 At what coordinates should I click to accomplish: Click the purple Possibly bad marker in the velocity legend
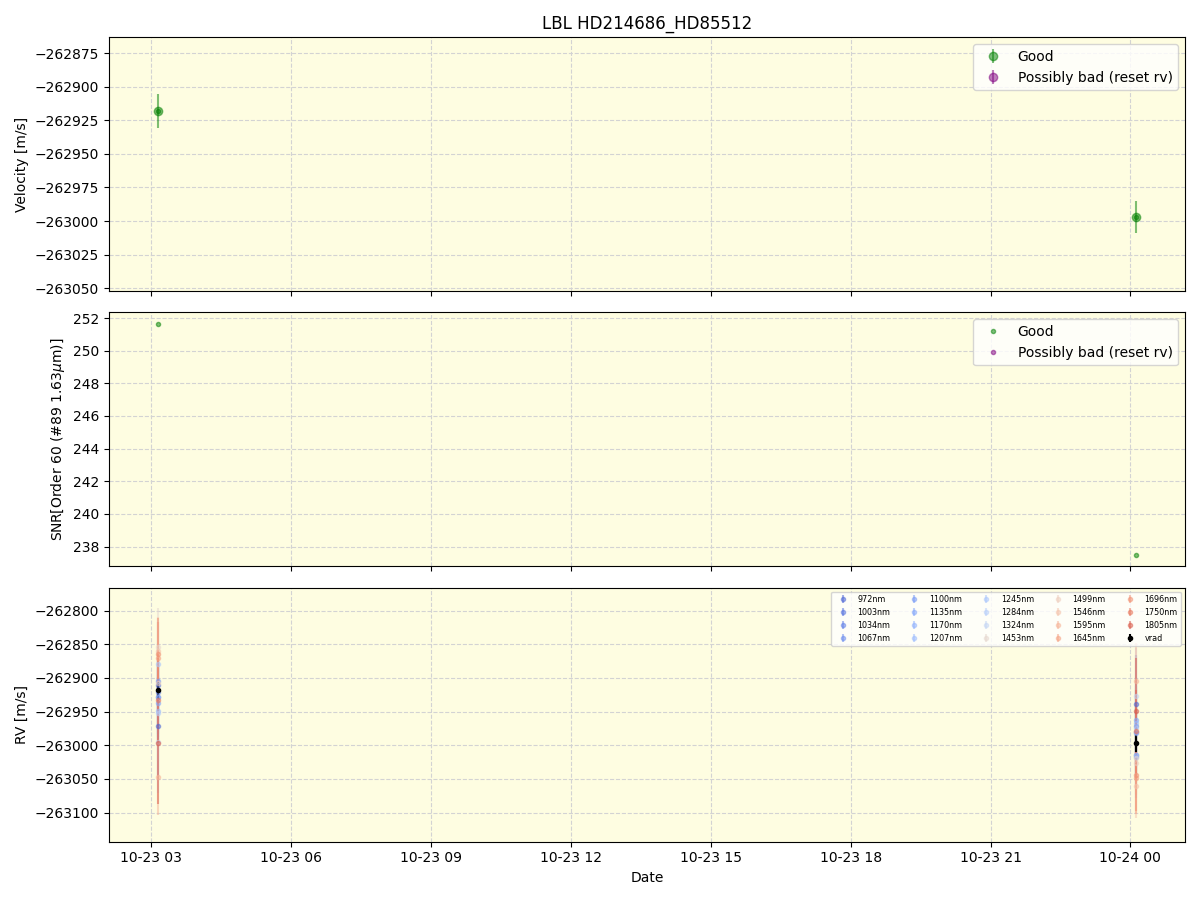point(993,77)
